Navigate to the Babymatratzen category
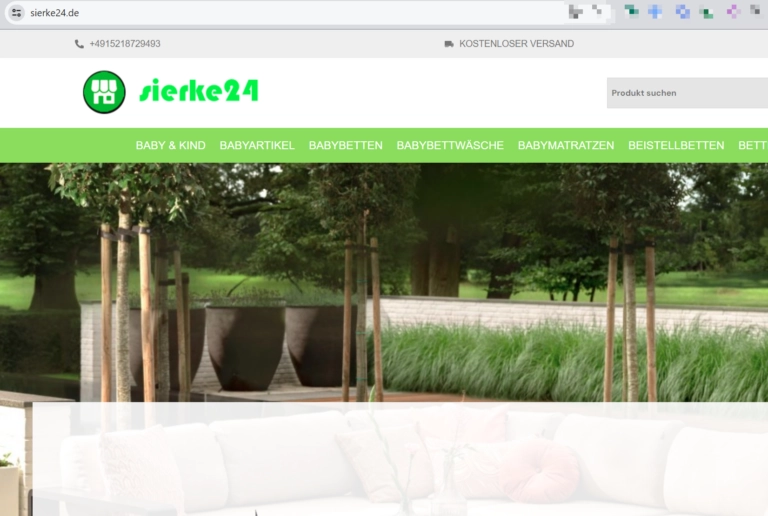Viewport: 768px width, 516px height. coord(566,145)
